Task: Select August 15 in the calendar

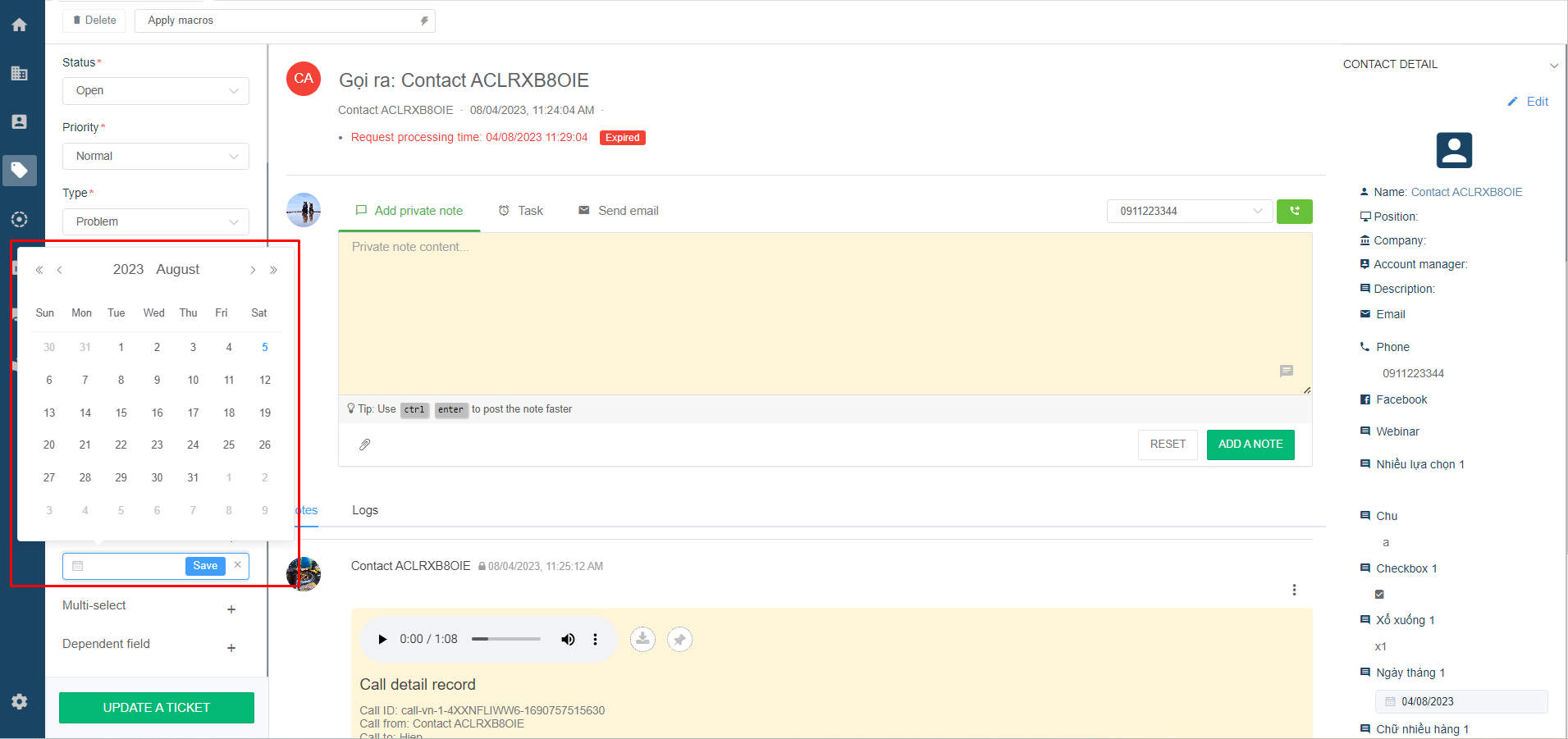Action: point(121,413)
